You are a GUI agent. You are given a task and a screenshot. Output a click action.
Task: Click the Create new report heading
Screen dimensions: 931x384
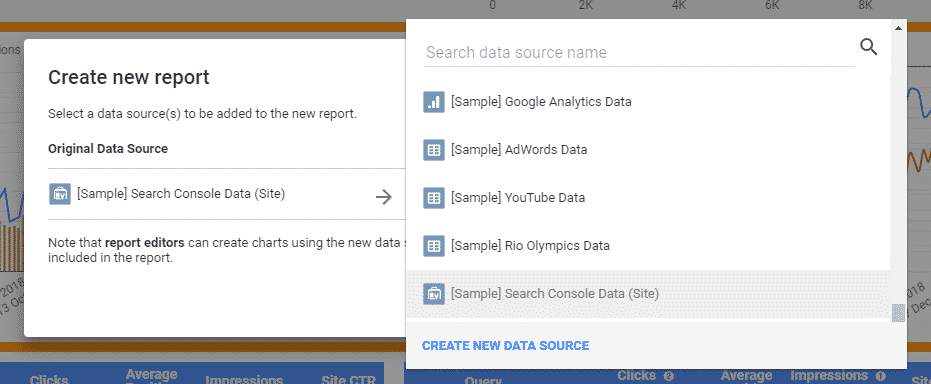click(x=129, y=77)
